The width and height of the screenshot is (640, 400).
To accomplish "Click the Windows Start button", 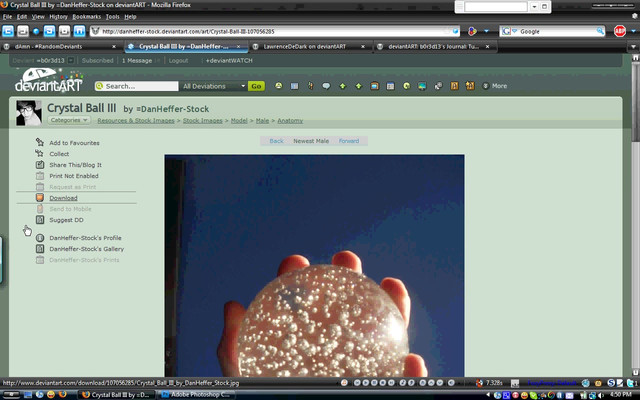I will 11,395.
